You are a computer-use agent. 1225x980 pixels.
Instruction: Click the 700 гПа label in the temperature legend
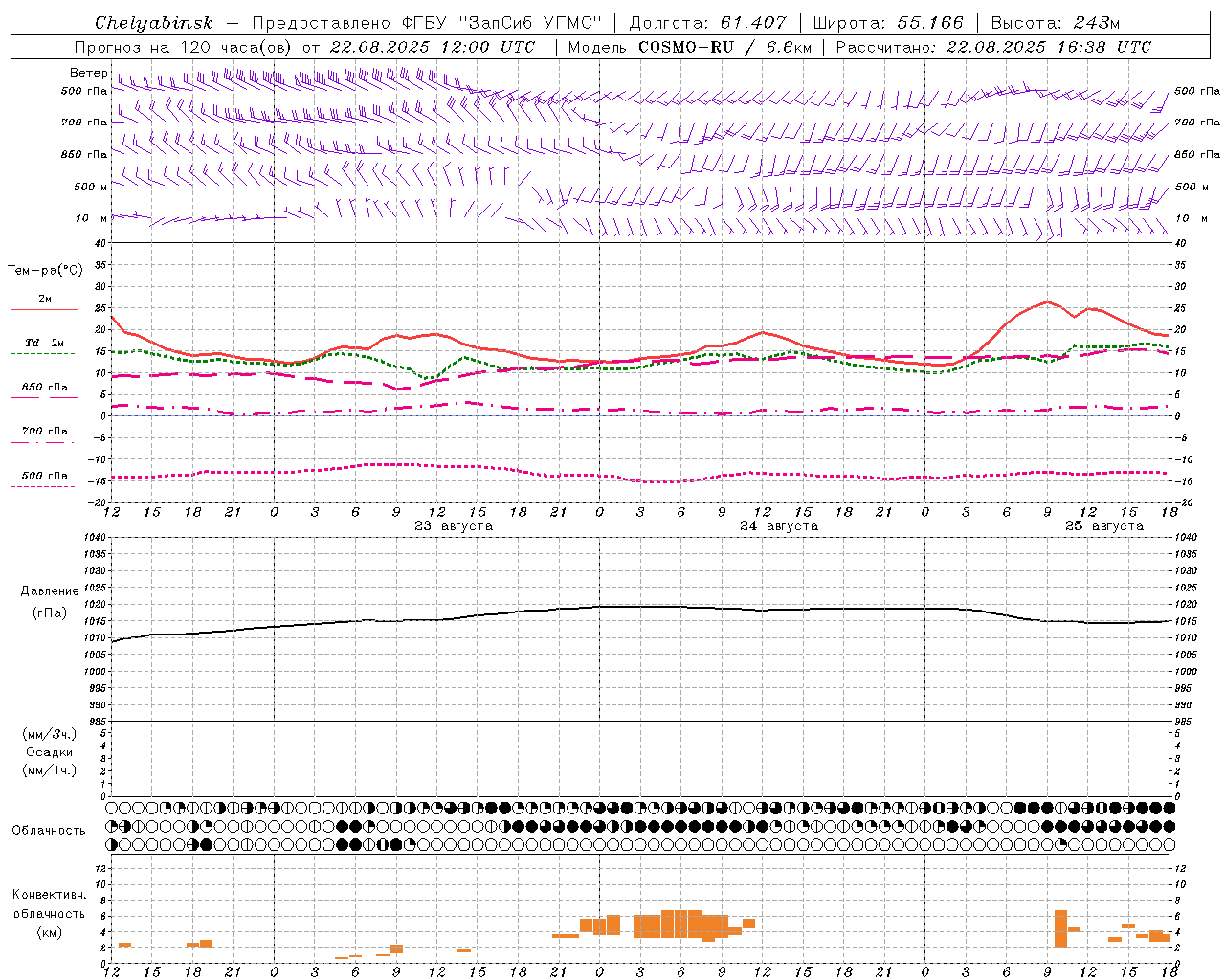point(45,431)
